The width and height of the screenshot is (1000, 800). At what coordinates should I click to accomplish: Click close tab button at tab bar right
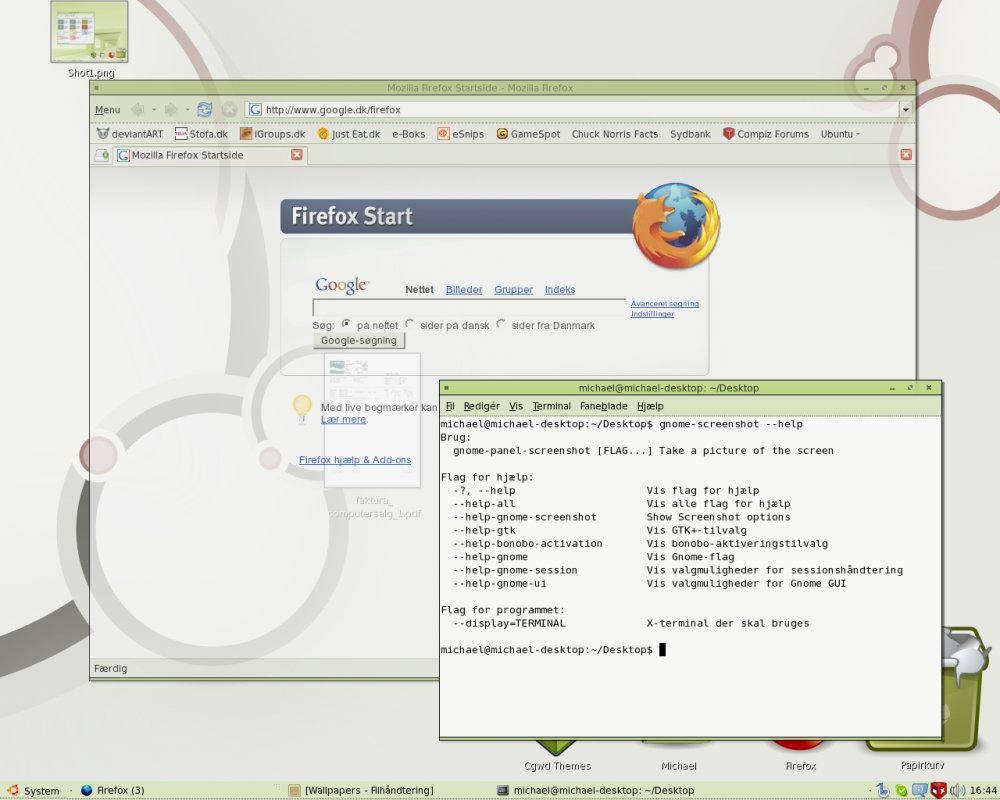point(906,155)
